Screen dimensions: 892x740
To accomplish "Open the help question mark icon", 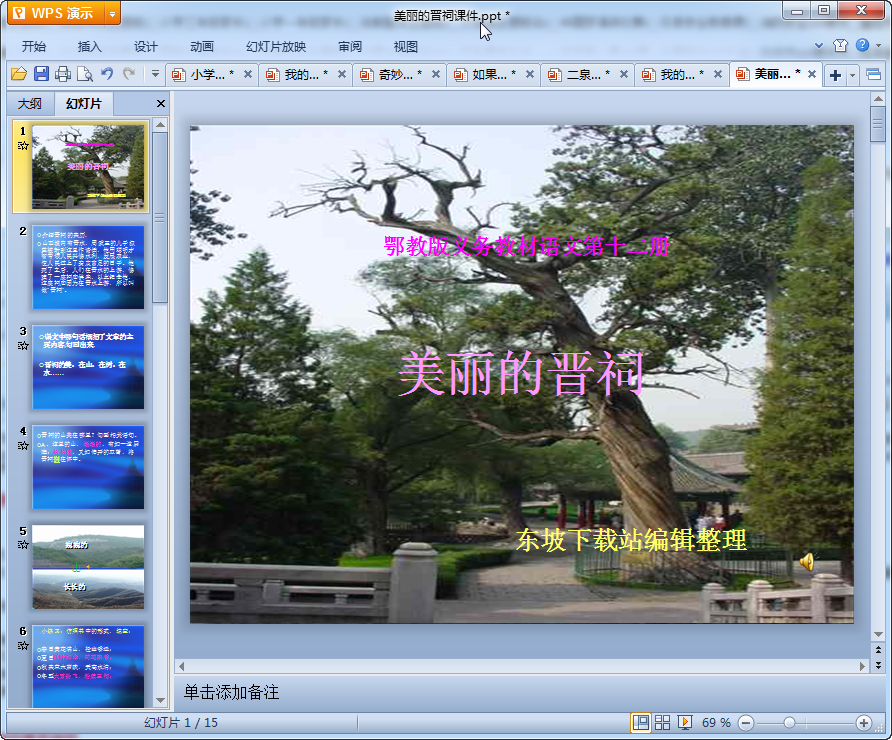I will (x=862, y=45).
